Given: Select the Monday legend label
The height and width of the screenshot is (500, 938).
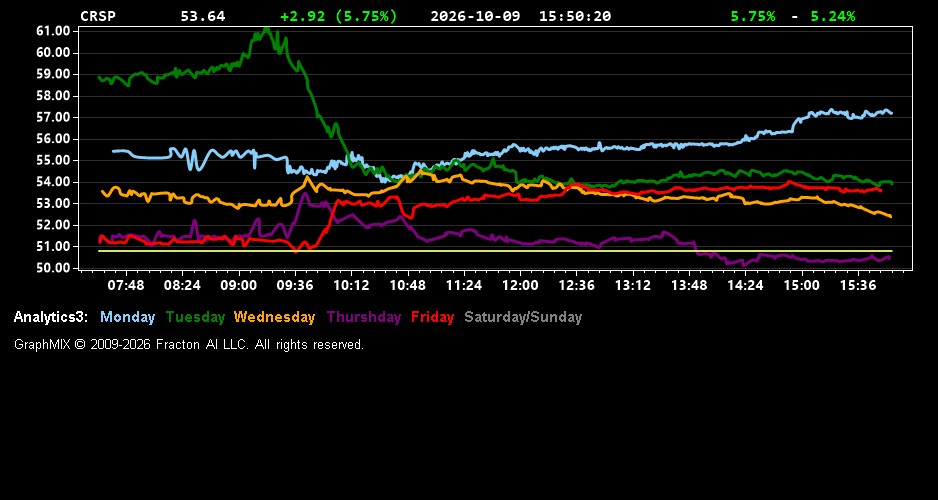Looking at the screenshot, I should pyautogui.click(x=127, y=317).
